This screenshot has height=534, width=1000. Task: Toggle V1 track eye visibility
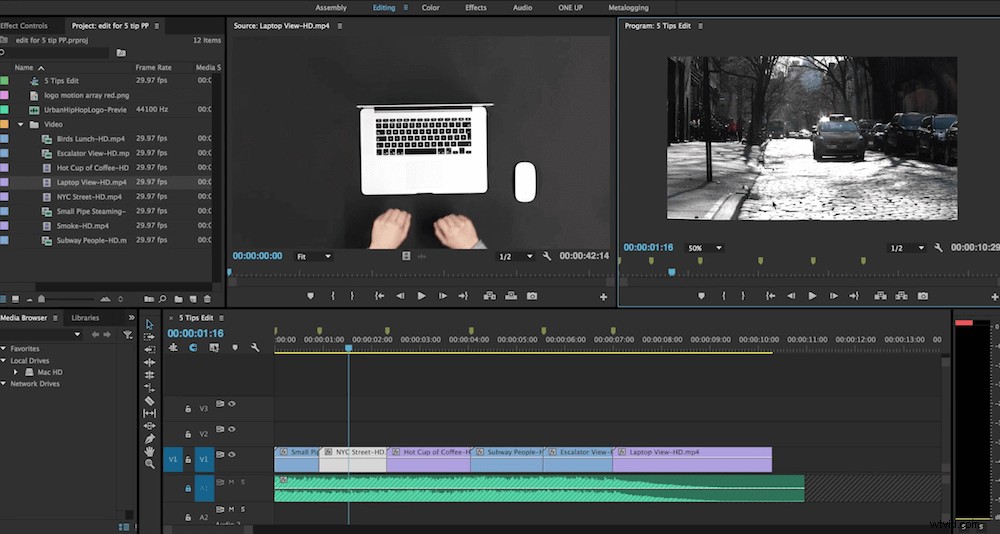[x=232, y=455]
